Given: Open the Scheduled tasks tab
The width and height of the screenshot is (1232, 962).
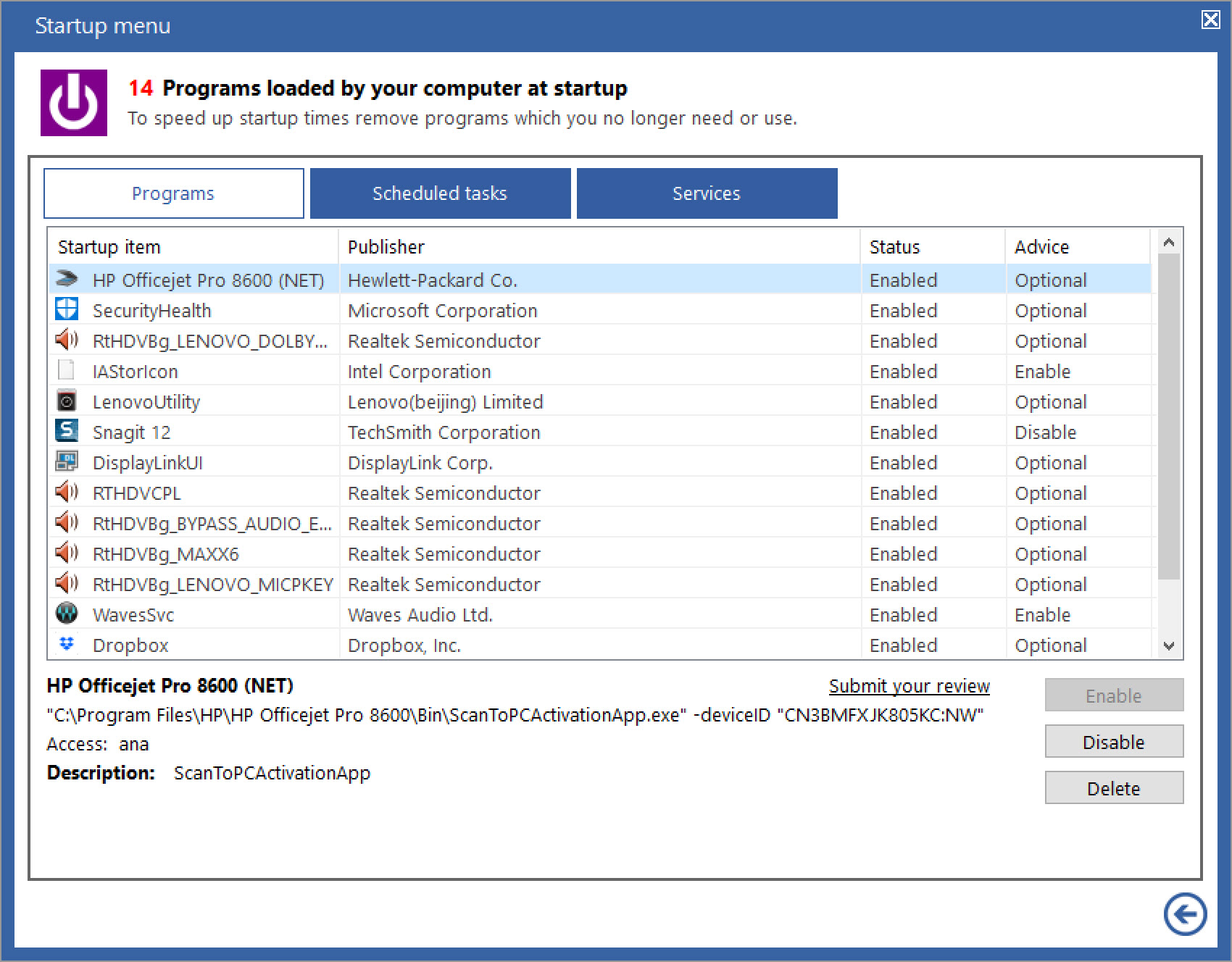Looking at the screenshot, I should tap(440, 193).
